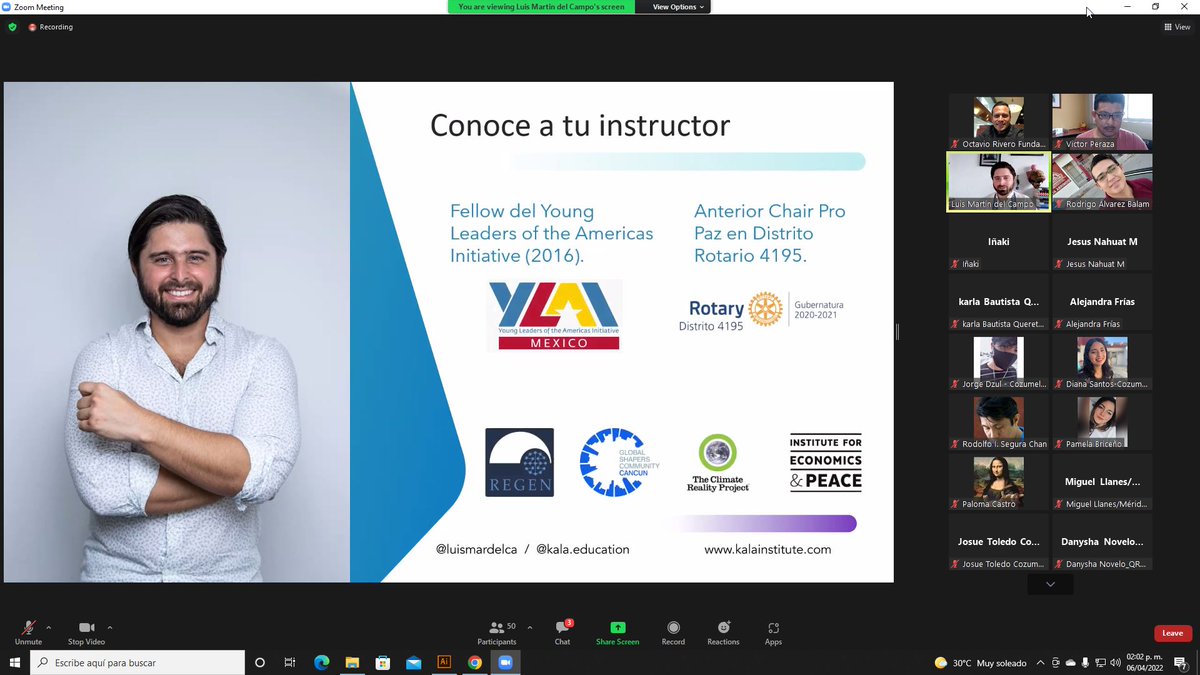Open Adobe Illustrator from taskbar

[444, 662]
